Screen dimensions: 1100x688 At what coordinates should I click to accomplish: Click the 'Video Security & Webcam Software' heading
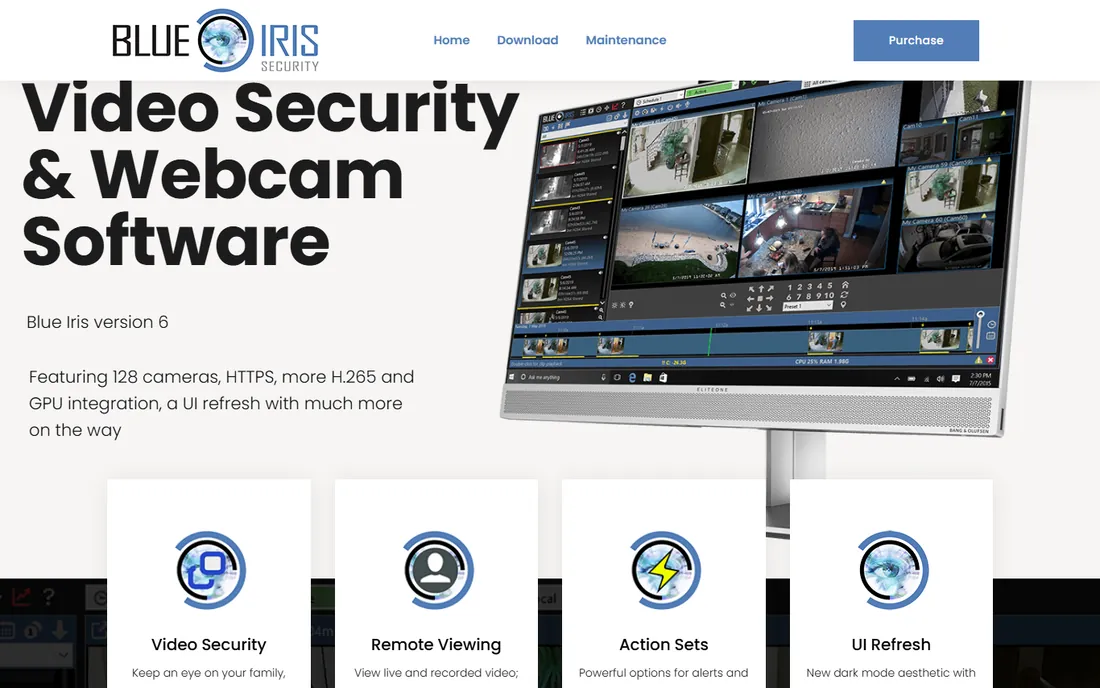tap(270, 175)
